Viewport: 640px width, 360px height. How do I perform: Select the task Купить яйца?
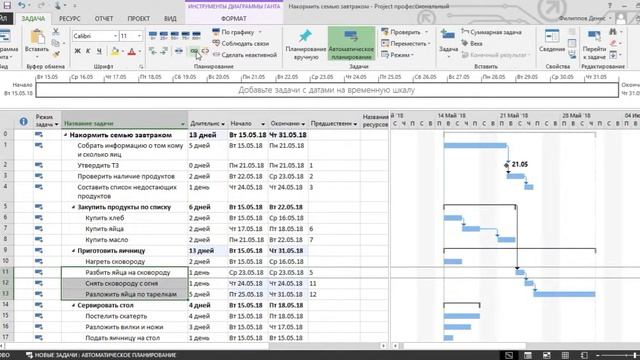tap(104, 229)
